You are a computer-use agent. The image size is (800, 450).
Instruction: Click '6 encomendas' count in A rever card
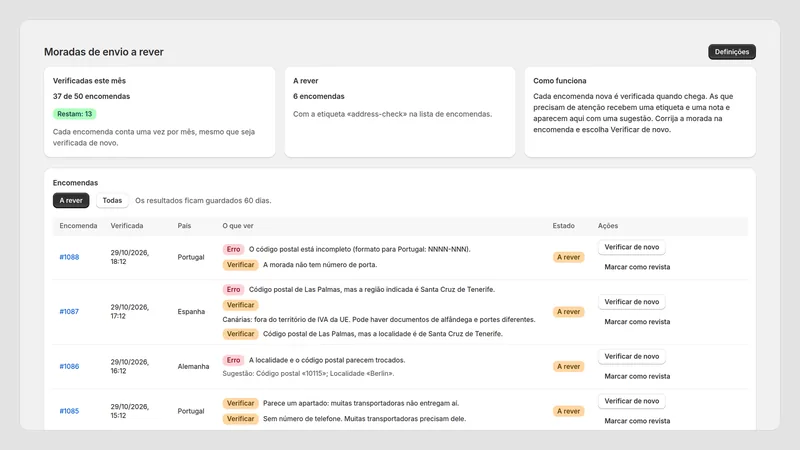[319, 96]
